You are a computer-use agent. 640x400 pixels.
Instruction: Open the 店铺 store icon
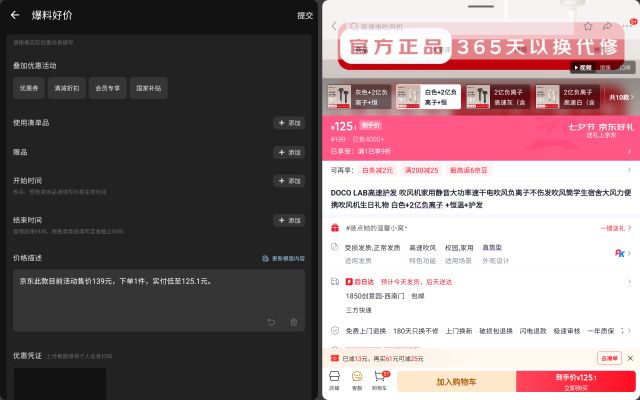point(334,380)
